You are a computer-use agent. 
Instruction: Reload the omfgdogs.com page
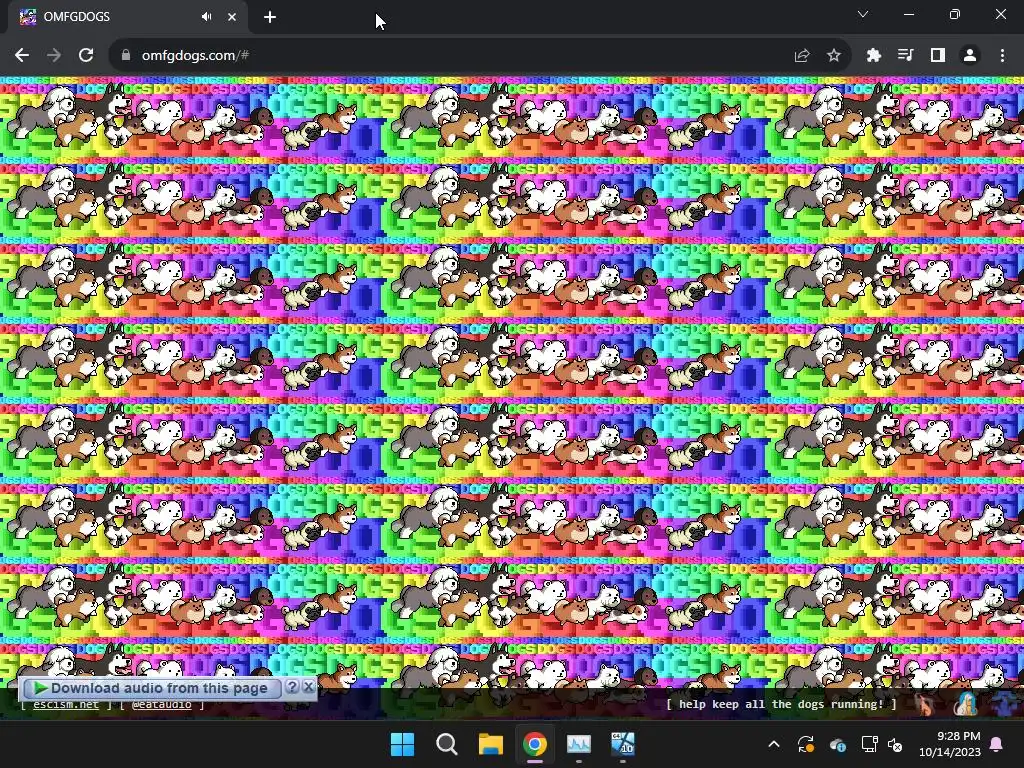(86, 56)
